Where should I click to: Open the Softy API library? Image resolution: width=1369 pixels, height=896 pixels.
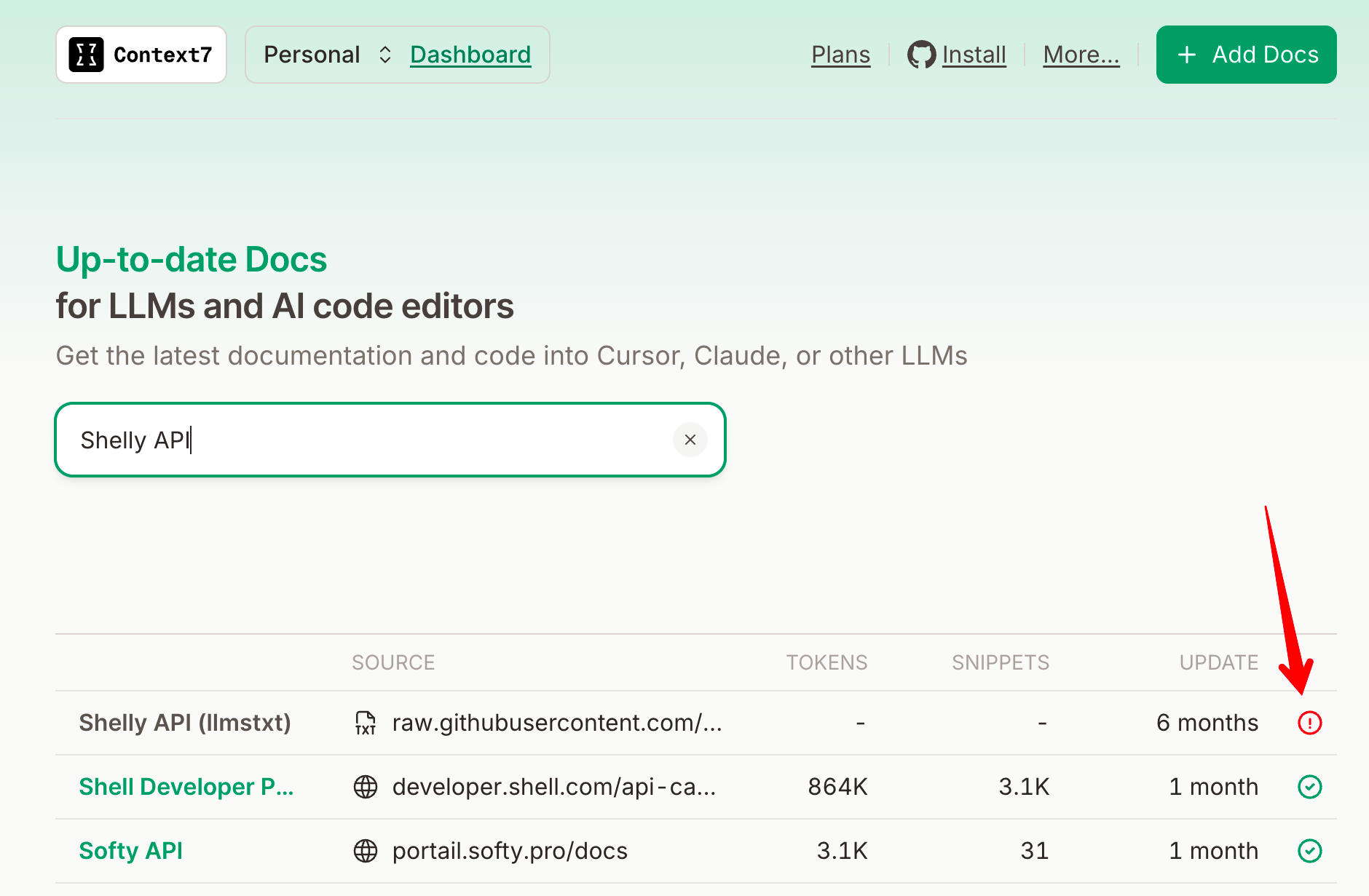131,851
